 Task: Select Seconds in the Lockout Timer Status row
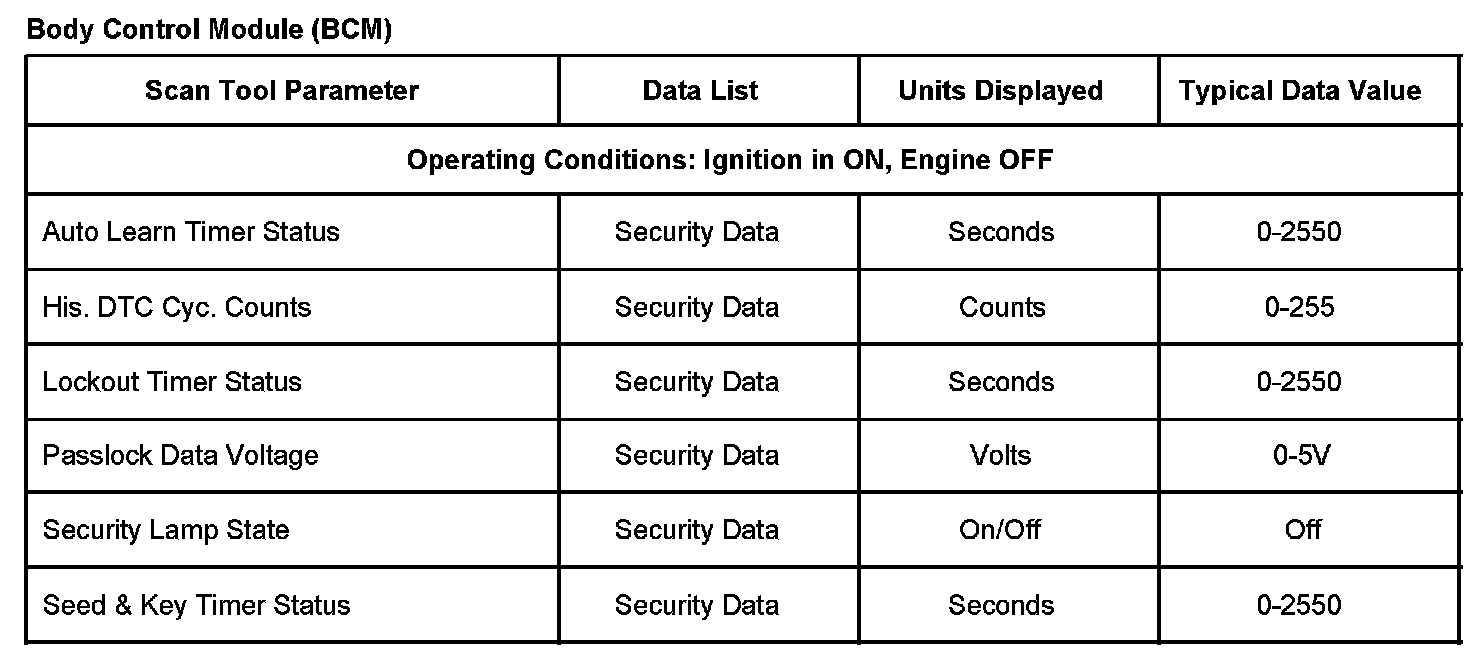(x=1001, y=382)
